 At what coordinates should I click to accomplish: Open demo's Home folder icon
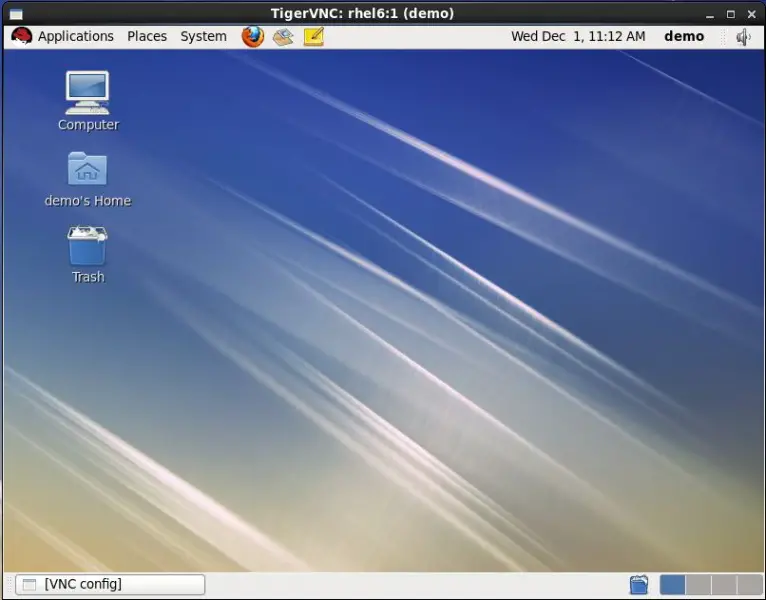click(88, 168)
